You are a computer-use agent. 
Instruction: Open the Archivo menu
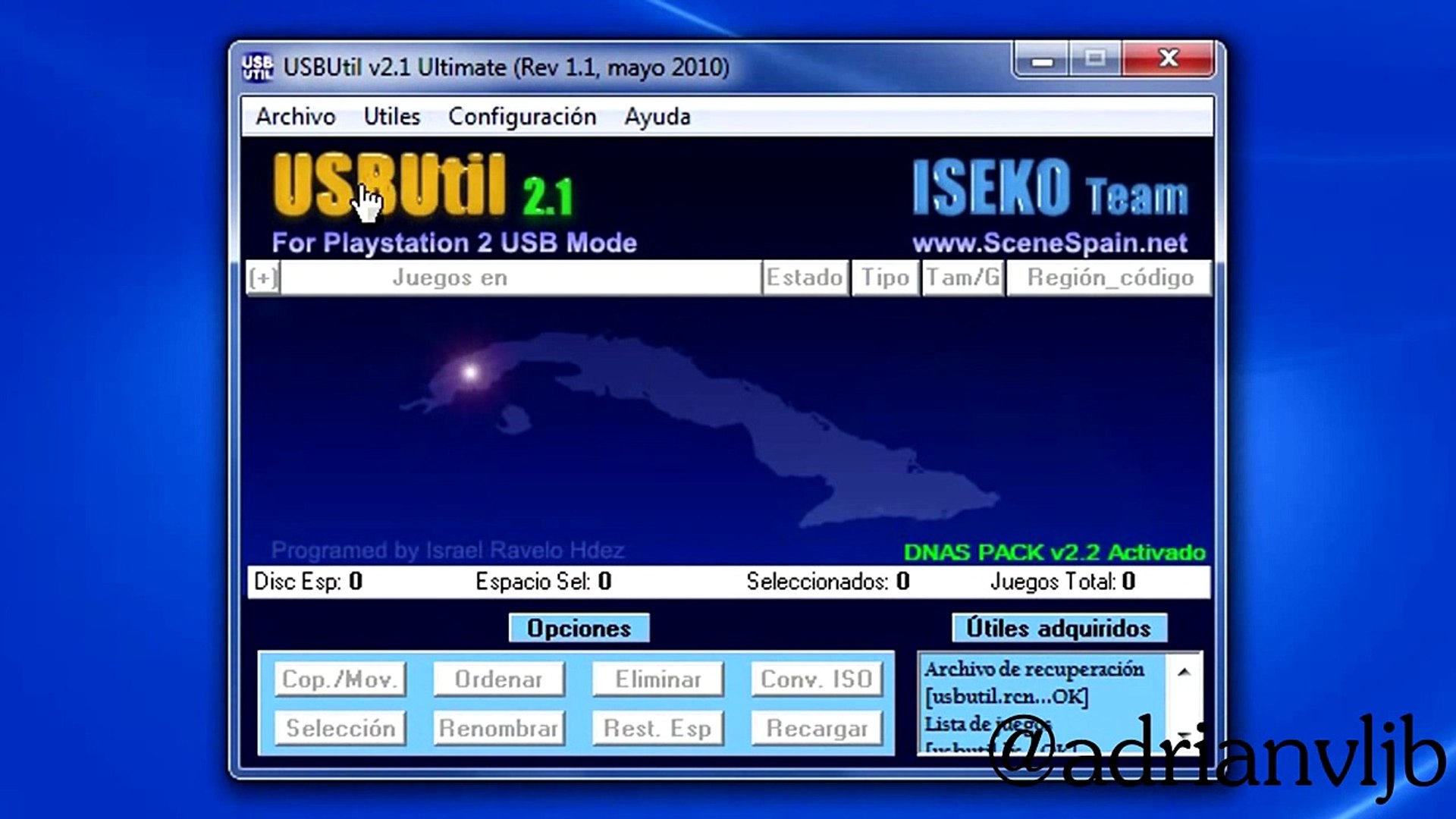[295, 116]
